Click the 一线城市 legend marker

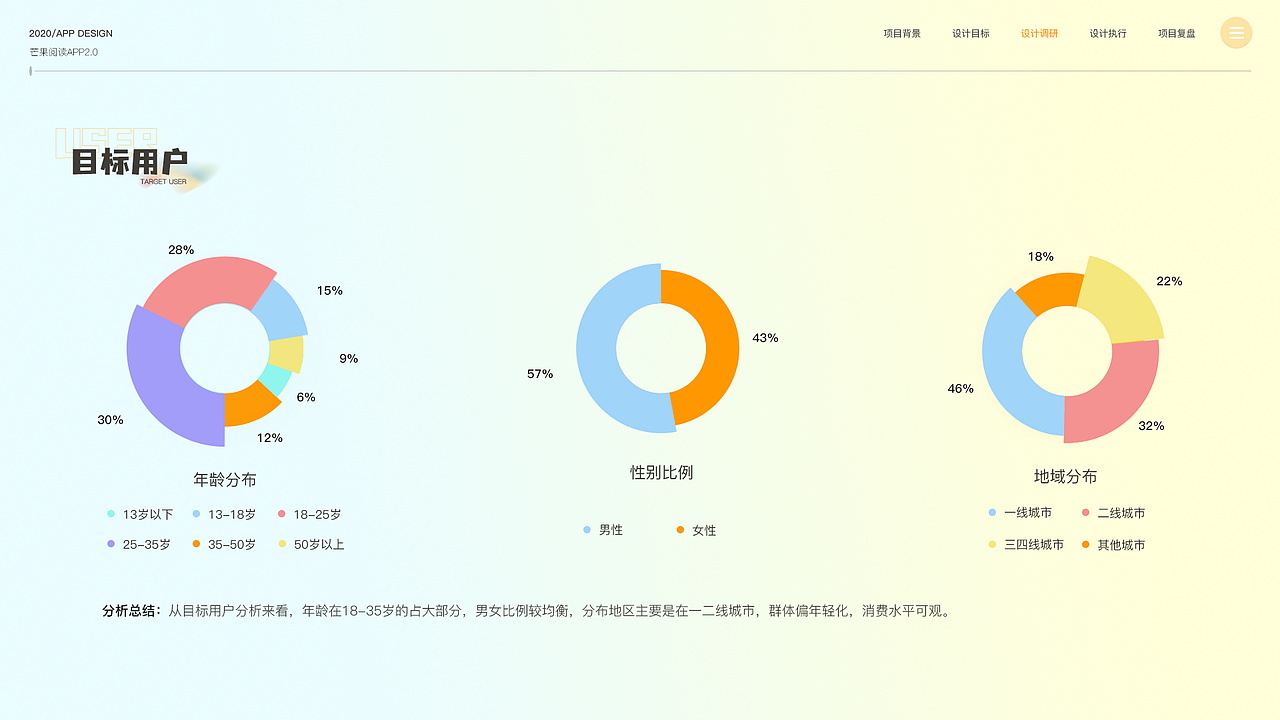[991, 512]
